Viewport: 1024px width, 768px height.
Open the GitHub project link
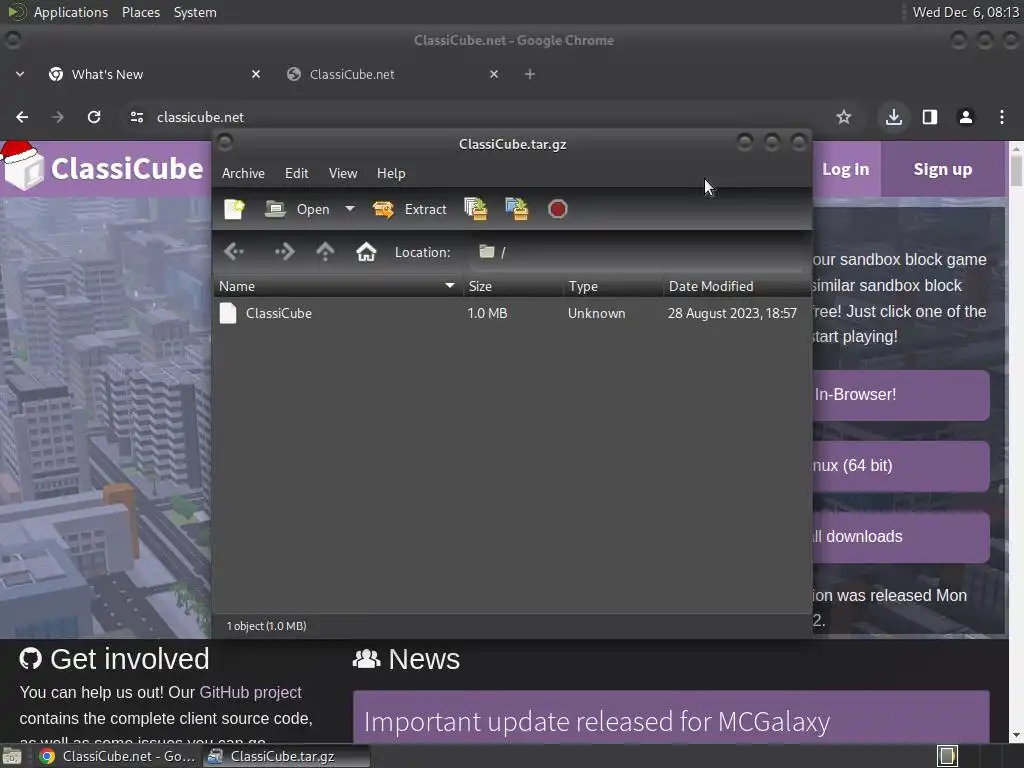click(250, 692)
